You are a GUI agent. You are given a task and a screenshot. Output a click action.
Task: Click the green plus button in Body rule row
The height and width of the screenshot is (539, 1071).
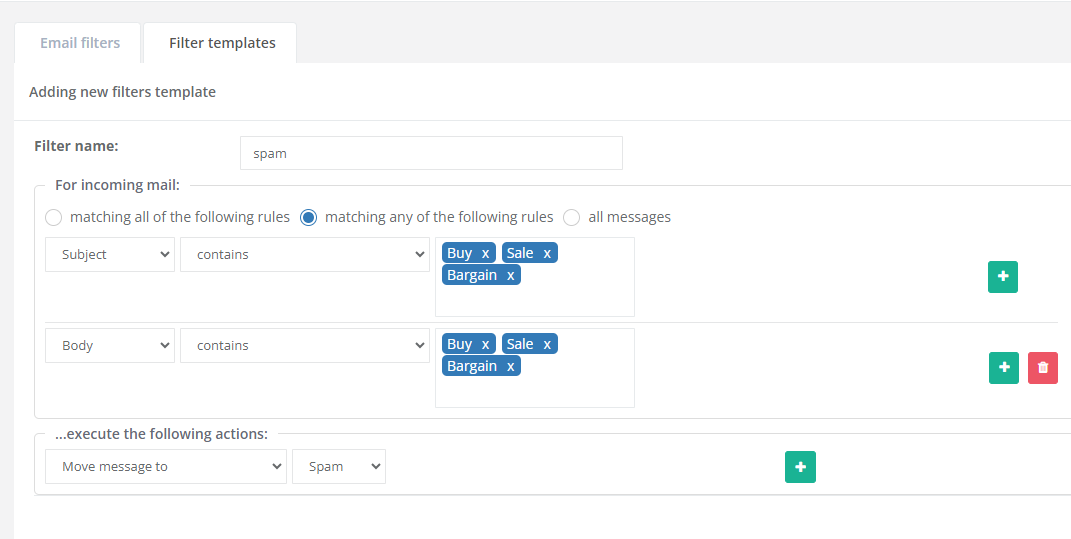pyautogui.click(x=1004, y=368)
